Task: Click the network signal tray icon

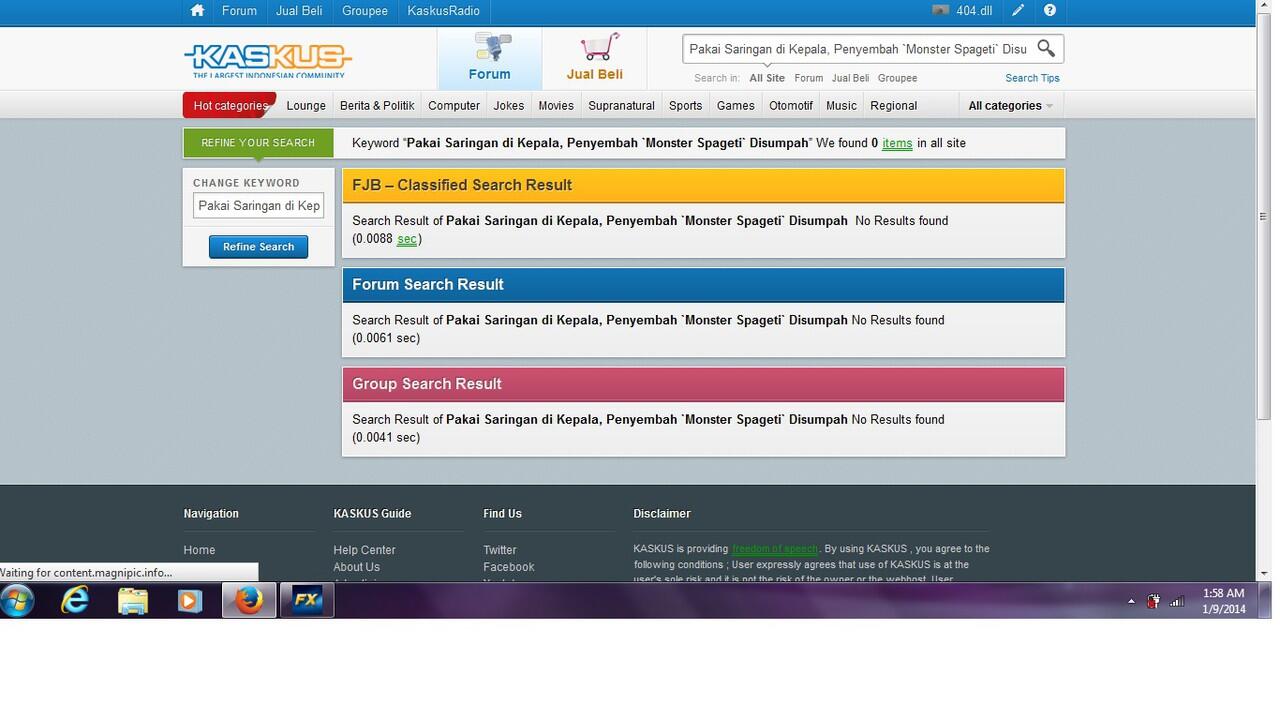Action: [x=1177, y=602]
